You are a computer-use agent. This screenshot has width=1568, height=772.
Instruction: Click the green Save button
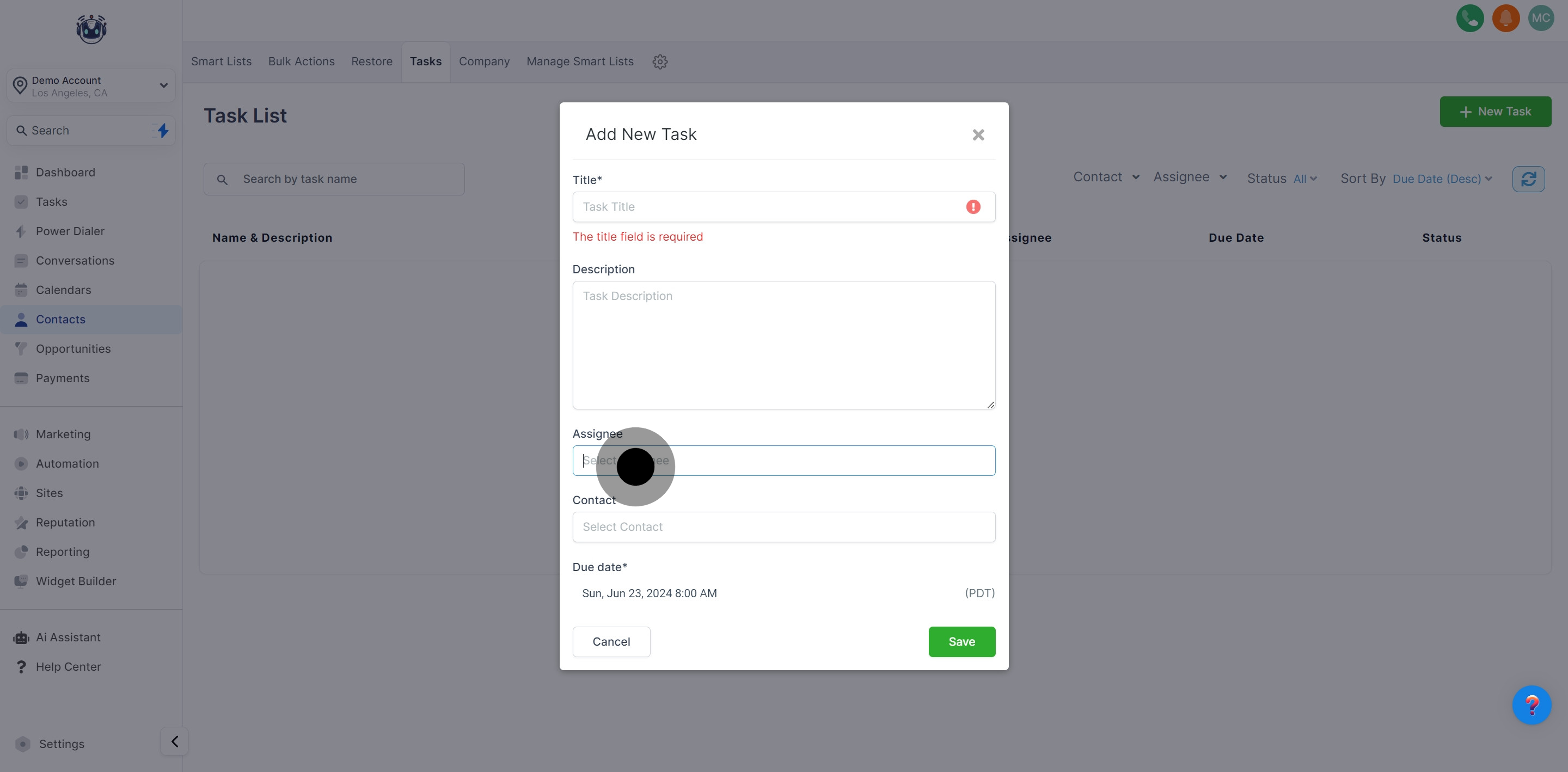961,642
